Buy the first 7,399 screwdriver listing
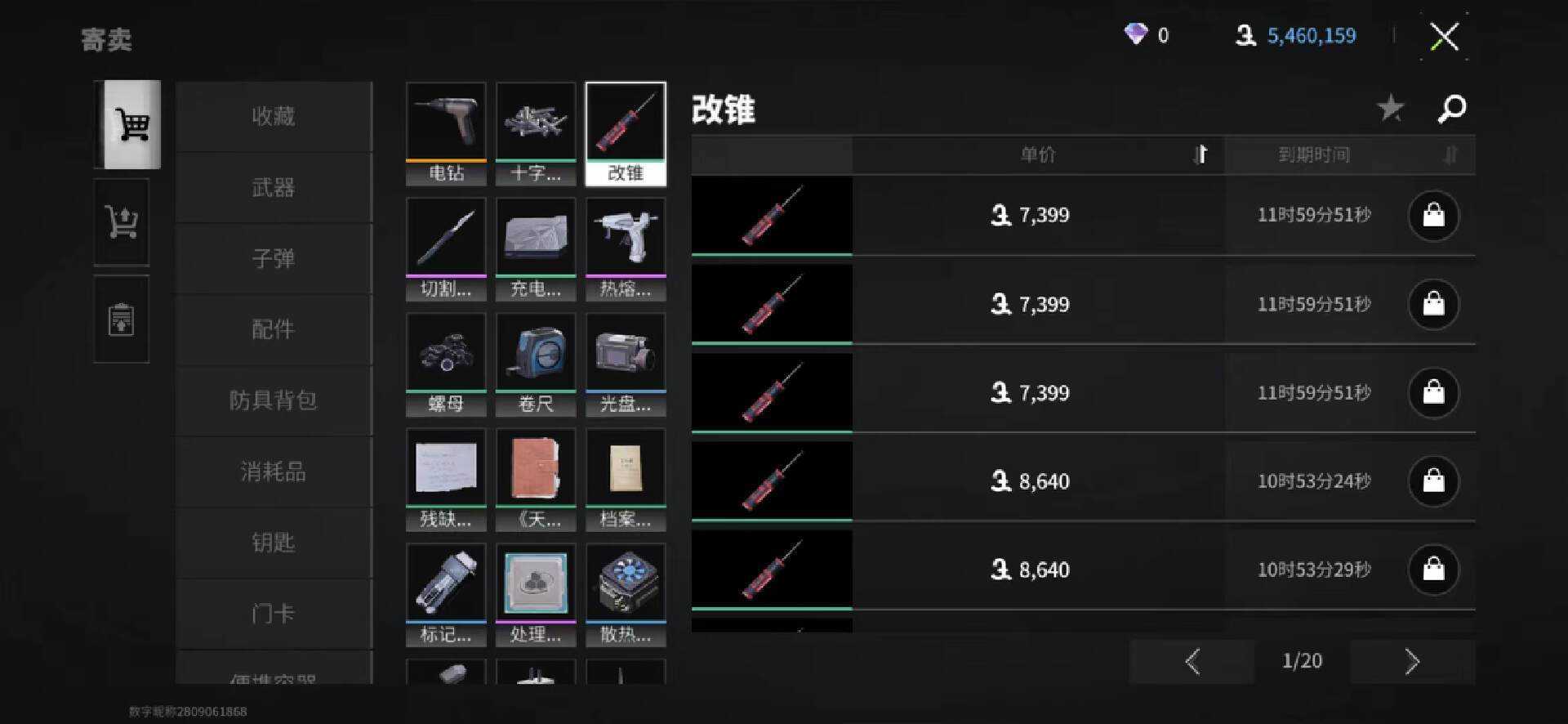The width and height of the screenshot is (1568, 724). [1433, 216]
